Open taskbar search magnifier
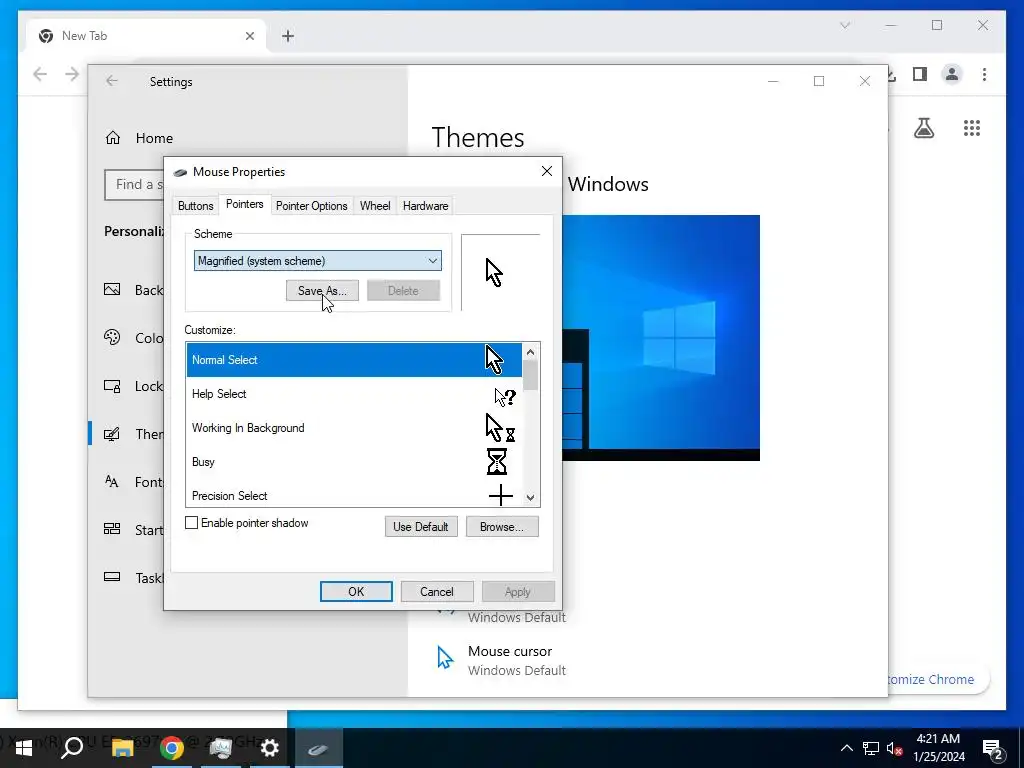This screenshot has width=1024, height=768. click(72, 748)
